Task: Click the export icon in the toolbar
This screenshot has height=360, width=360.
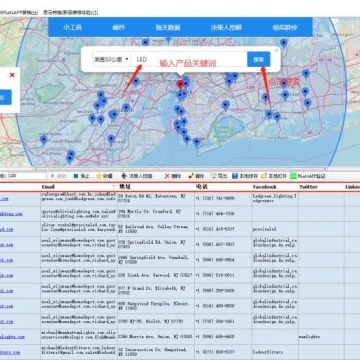Action: tap(213, 176)
